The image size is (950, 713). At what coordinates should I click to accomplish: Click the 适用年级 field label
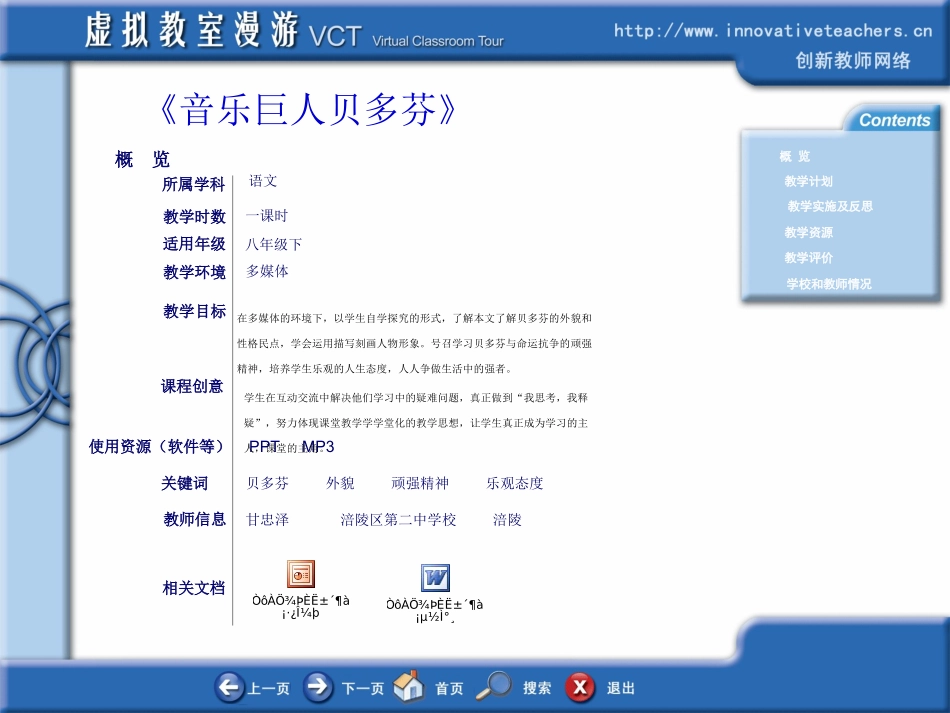point(194,244)
